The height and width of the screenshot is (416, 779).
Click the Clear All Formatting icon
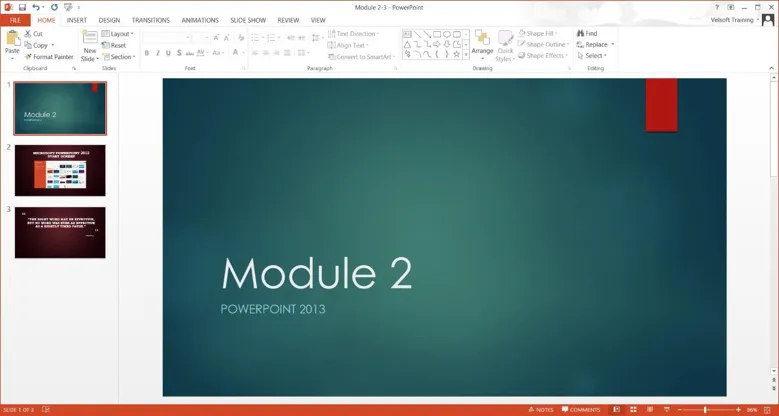click(241, 37)
